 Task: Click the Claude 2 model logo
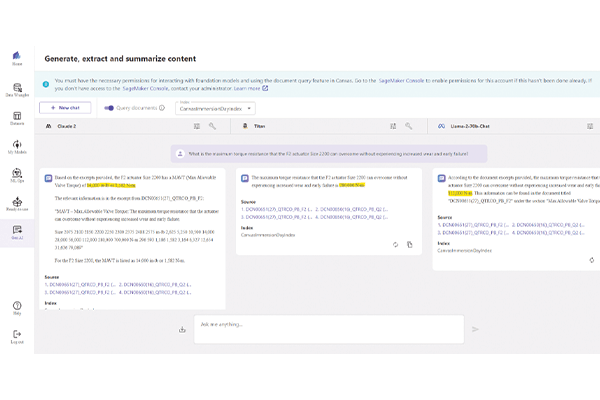coord(49,126)
